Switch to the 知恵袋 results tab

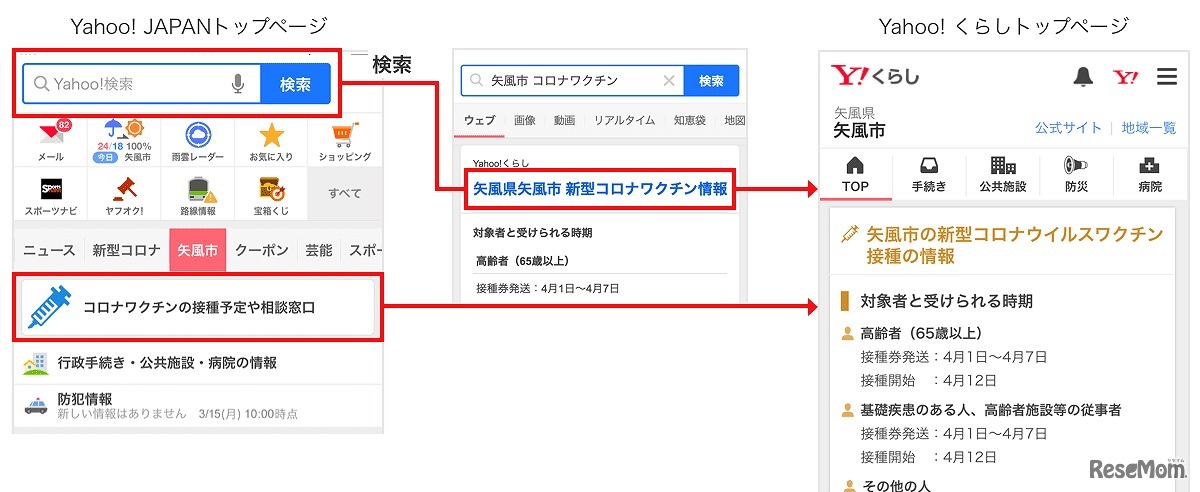pos(689,120)
